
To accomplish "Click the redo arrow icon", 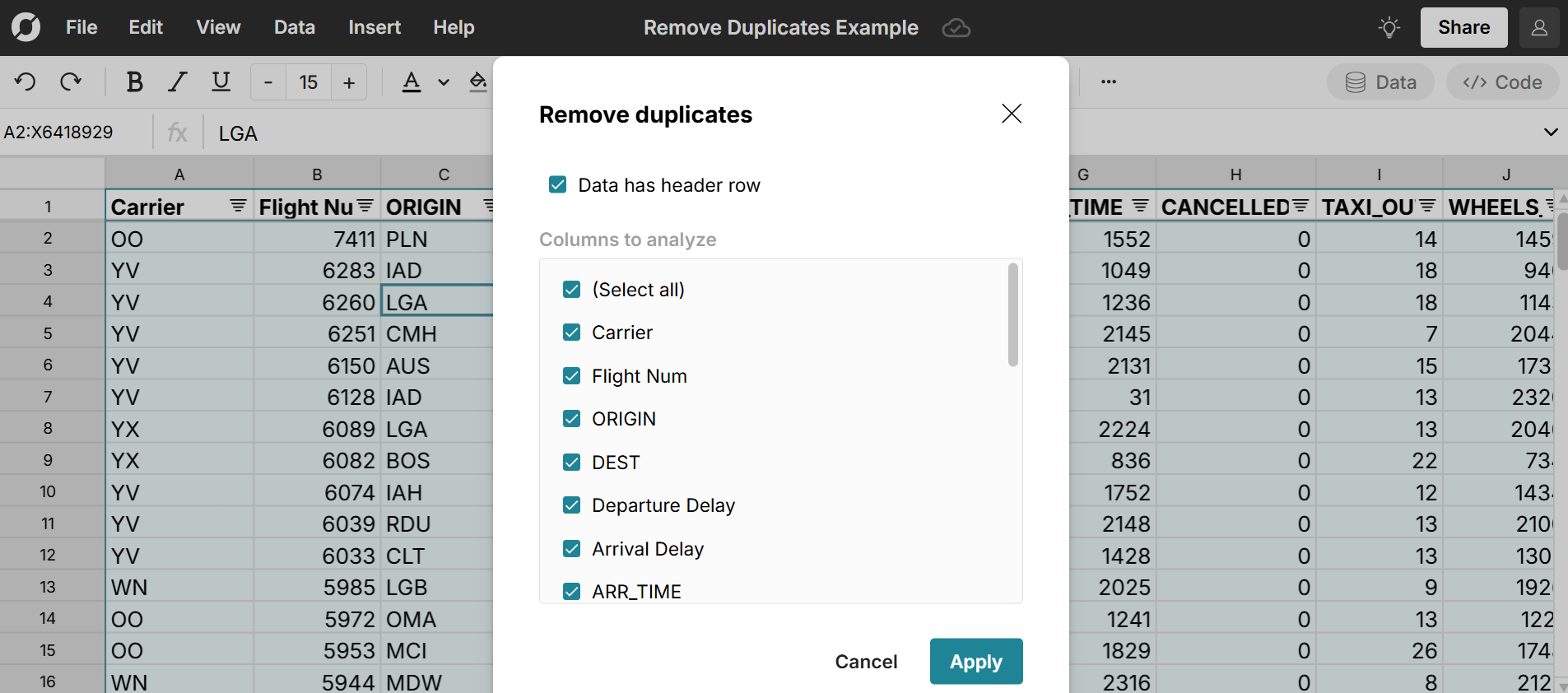I will pyautogui.click(x=71, y=81).
